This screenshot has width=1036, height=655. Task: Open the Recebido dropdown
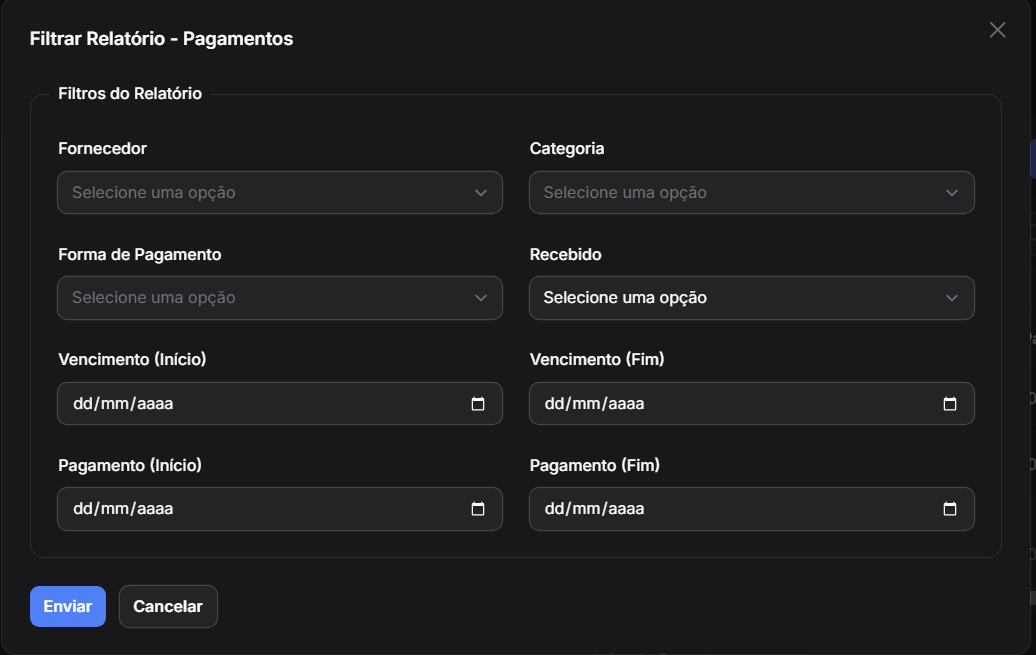coord(751,298)
